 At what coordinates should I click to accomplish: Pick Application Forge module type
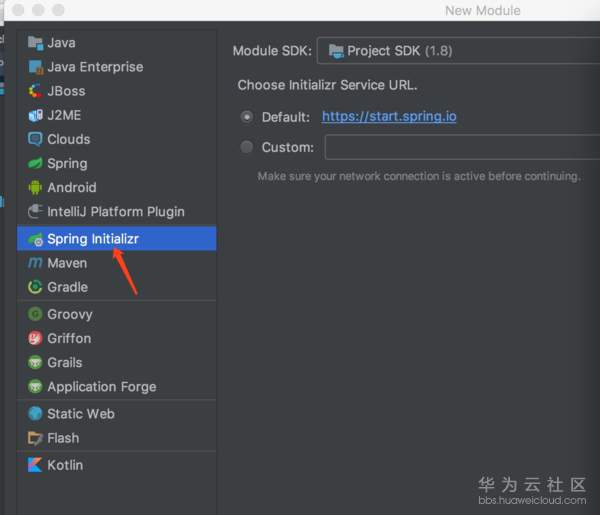coord(102,386)
